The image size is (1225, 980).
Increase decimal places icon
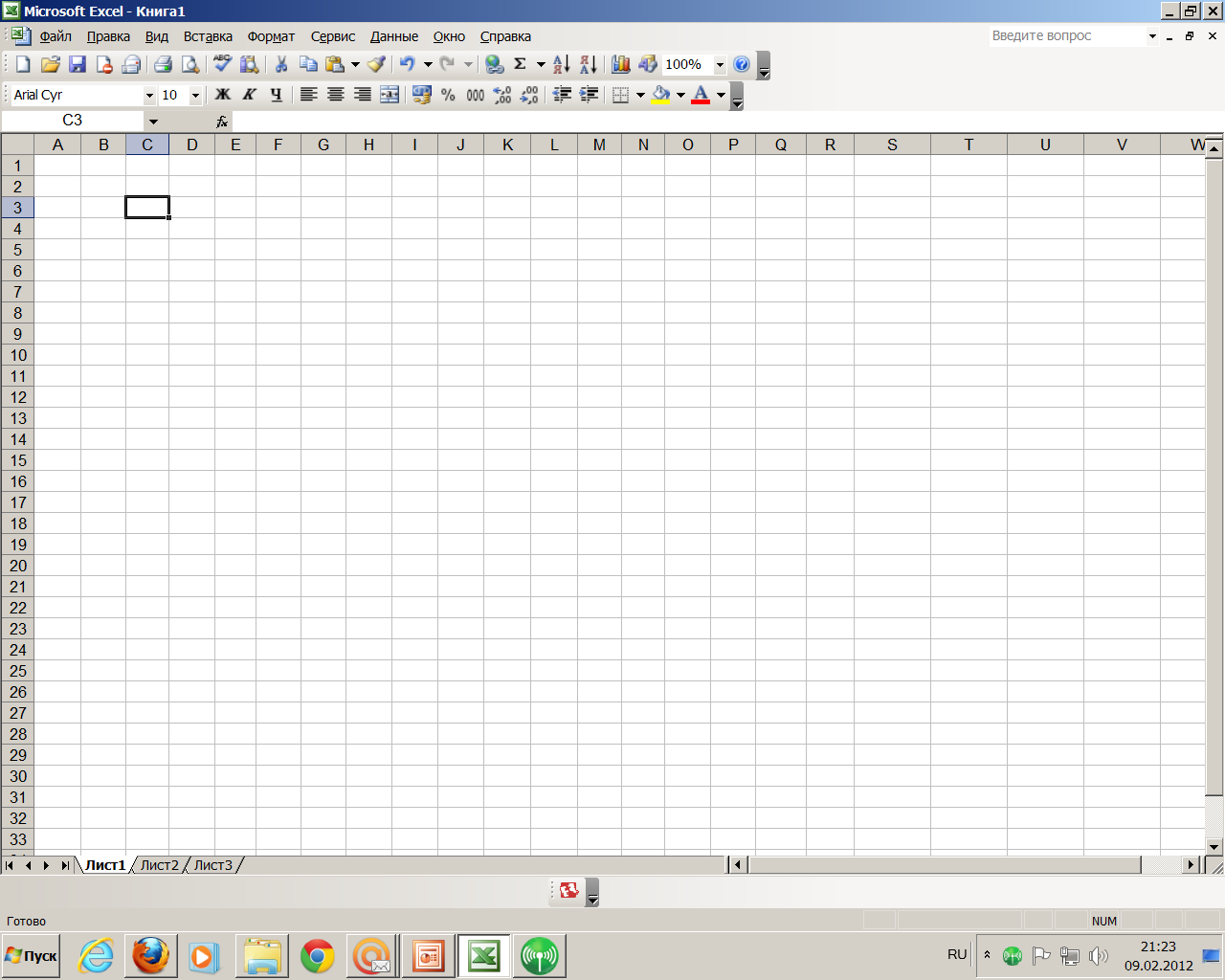(502, 95)
